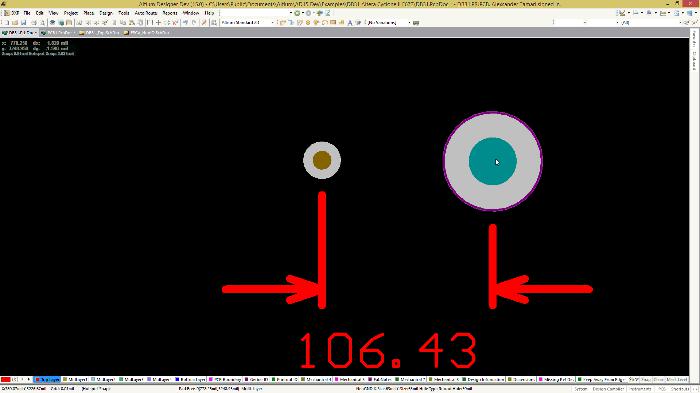
Task: Click the Place Pad tool icon
Action: coord(308,22)
